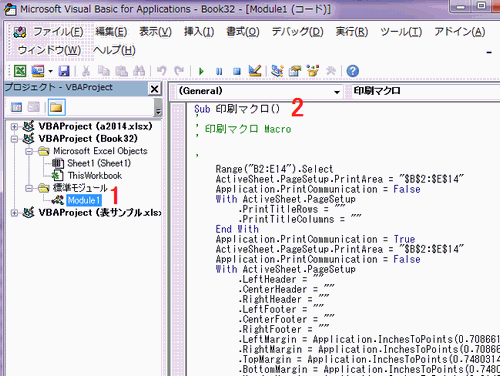The image size is (500, 376).
Task: Open the 表示(V) menu
Action: (155, 32)
